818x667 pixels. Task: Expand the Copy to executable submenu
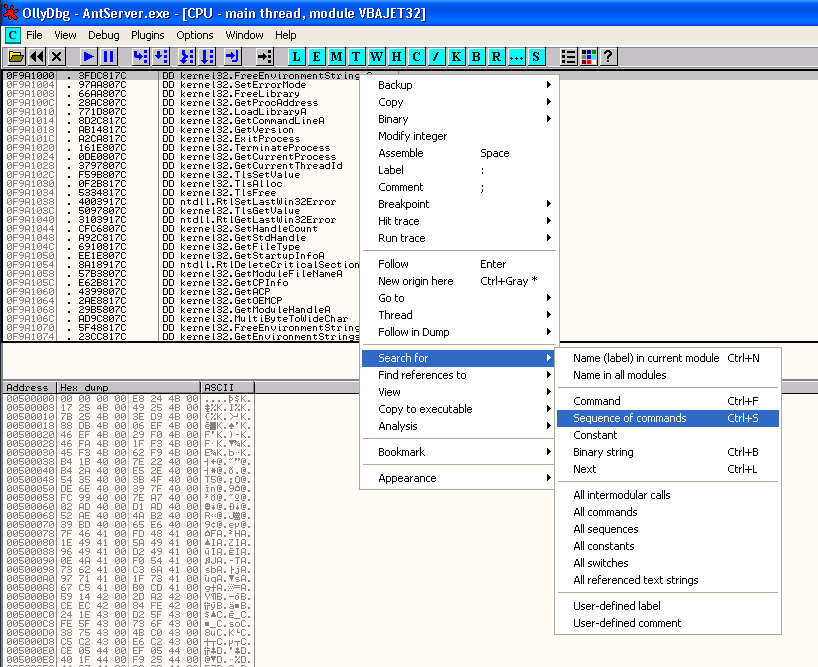460,409
